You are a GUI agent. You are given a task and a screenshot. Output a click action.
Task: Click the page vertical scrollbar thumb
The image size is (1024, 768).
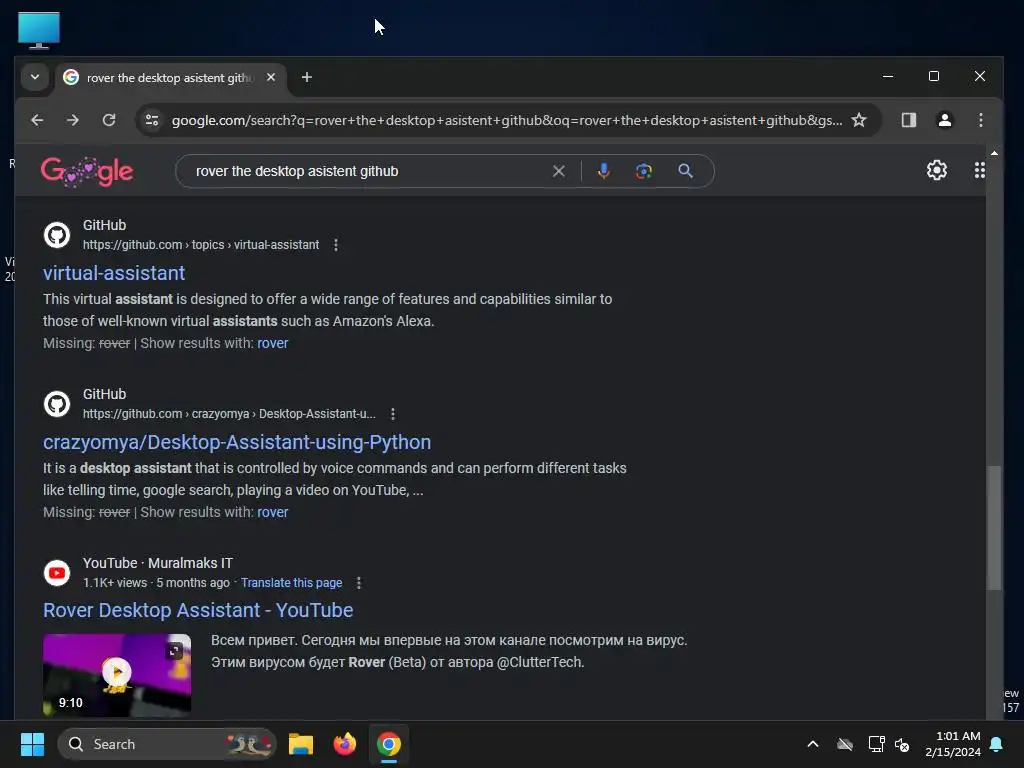click(x=994, y=528)
